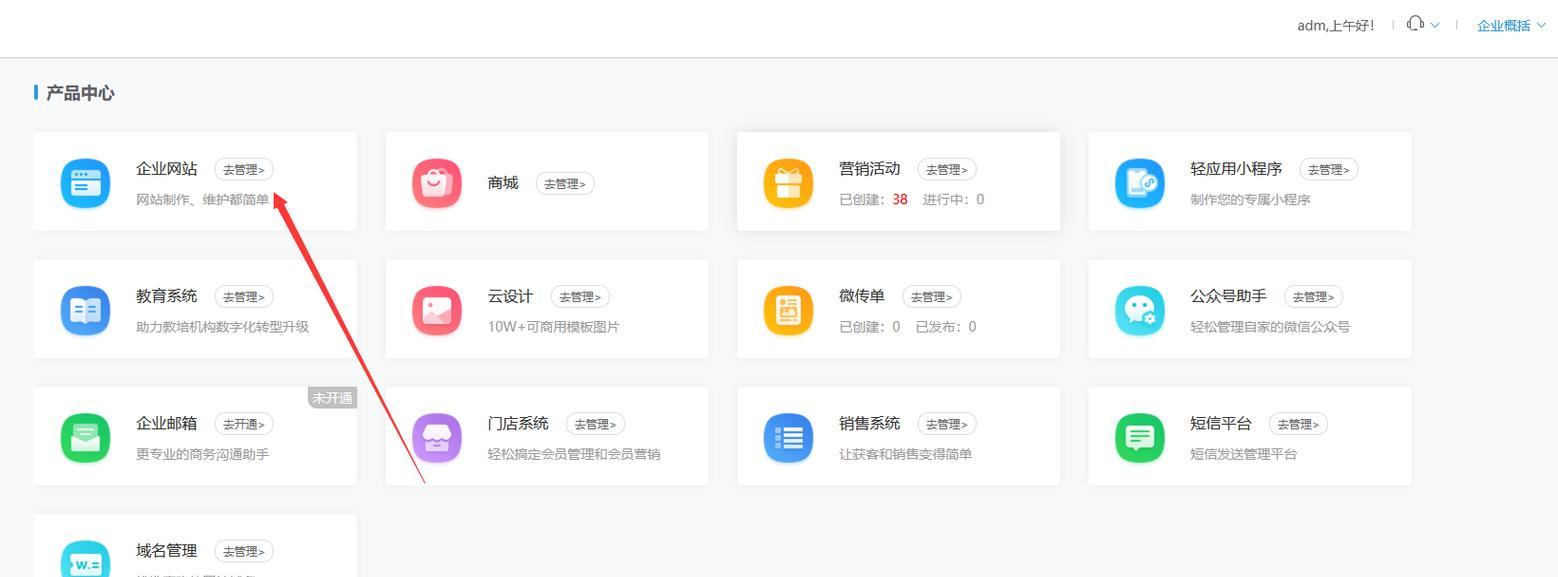Open the 门店系统 purple storefront icon
1558x577 pixels.
pos(437,437)
